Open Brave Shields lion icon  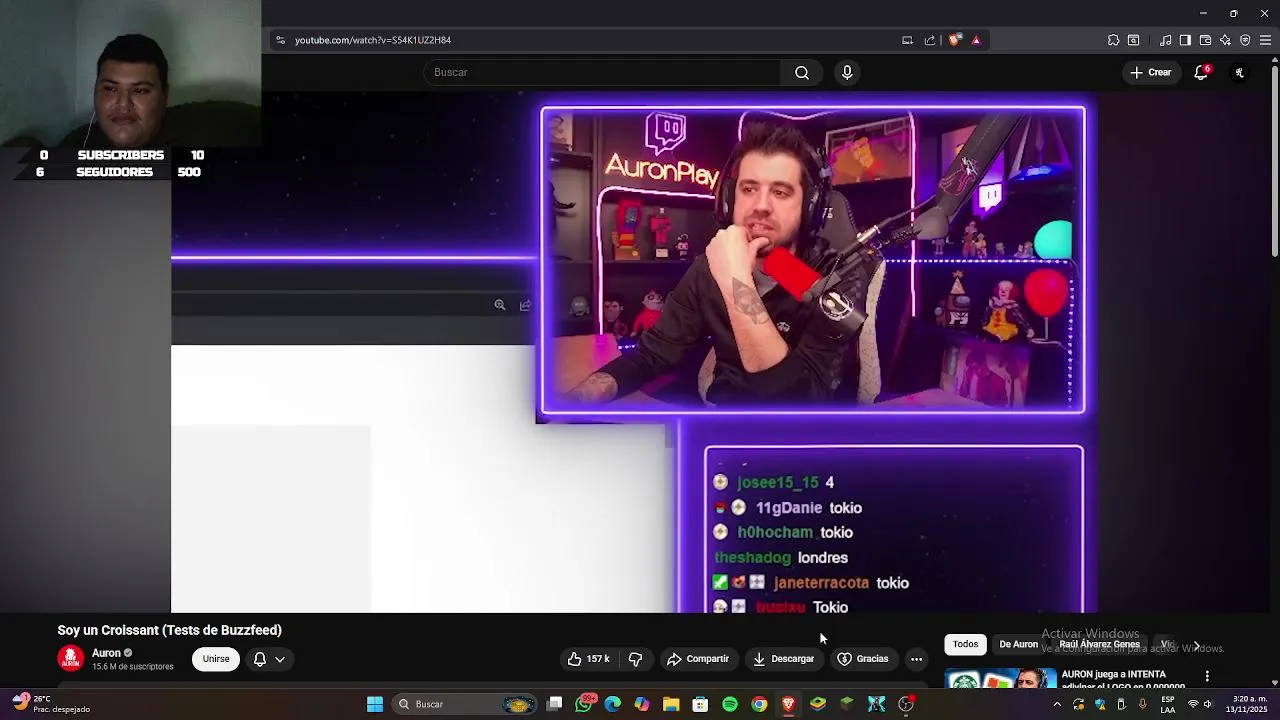click(955, 40)
